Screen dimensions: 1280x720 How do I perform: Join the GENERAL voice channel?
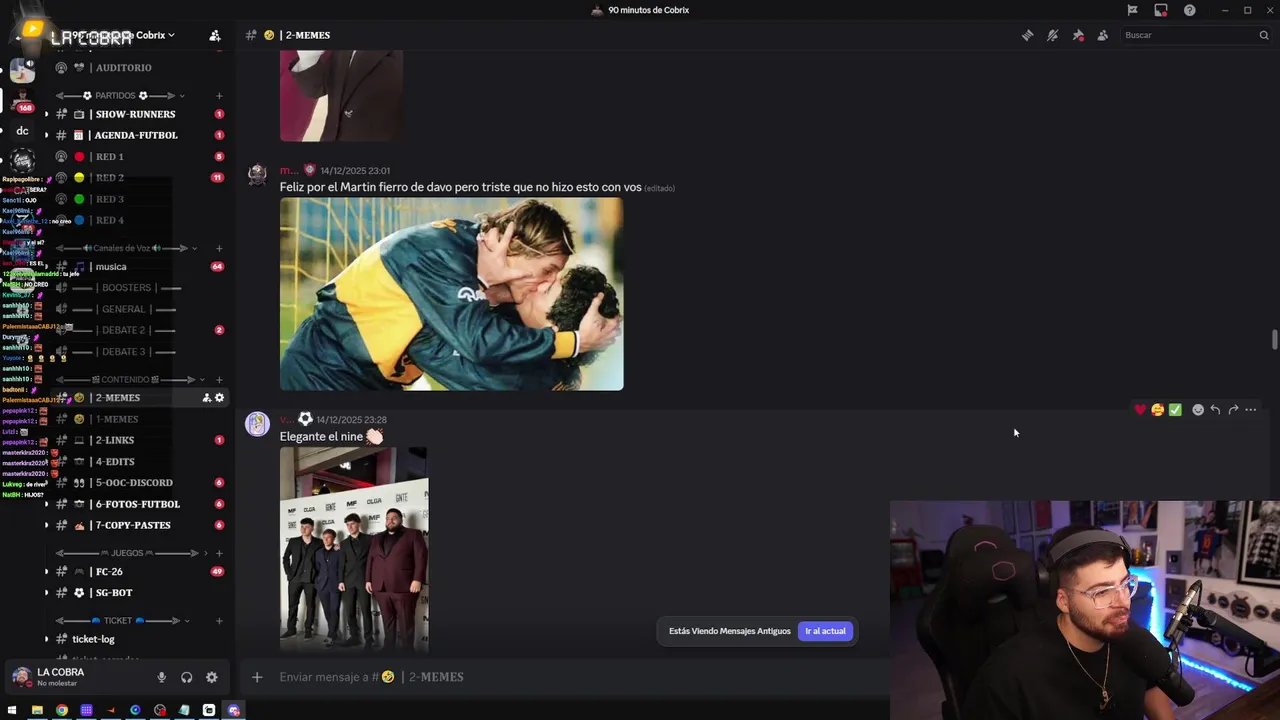pos(124,309)
